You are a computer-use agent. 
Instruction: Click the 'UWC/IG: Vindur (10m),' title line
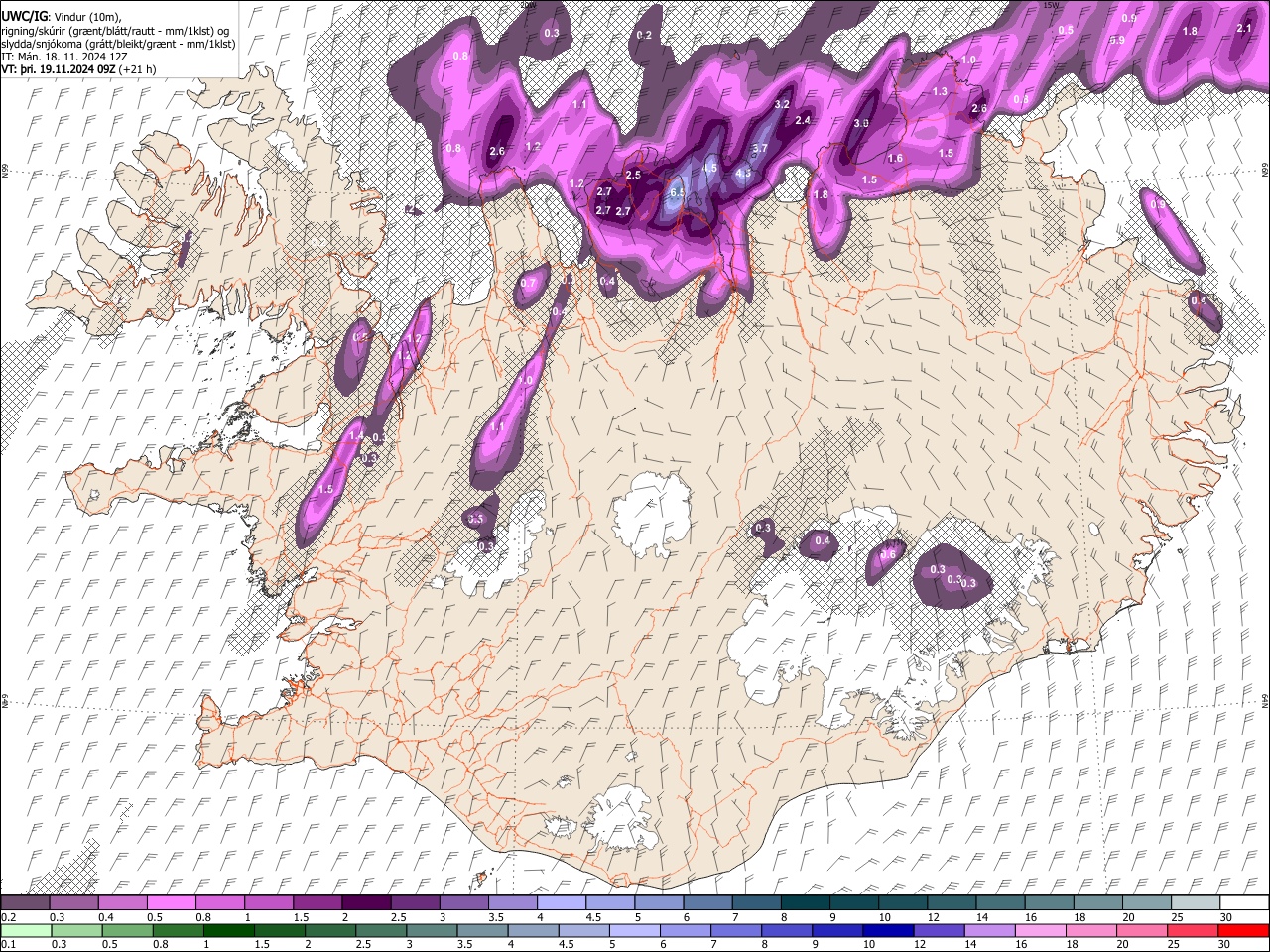pos(63,17)
